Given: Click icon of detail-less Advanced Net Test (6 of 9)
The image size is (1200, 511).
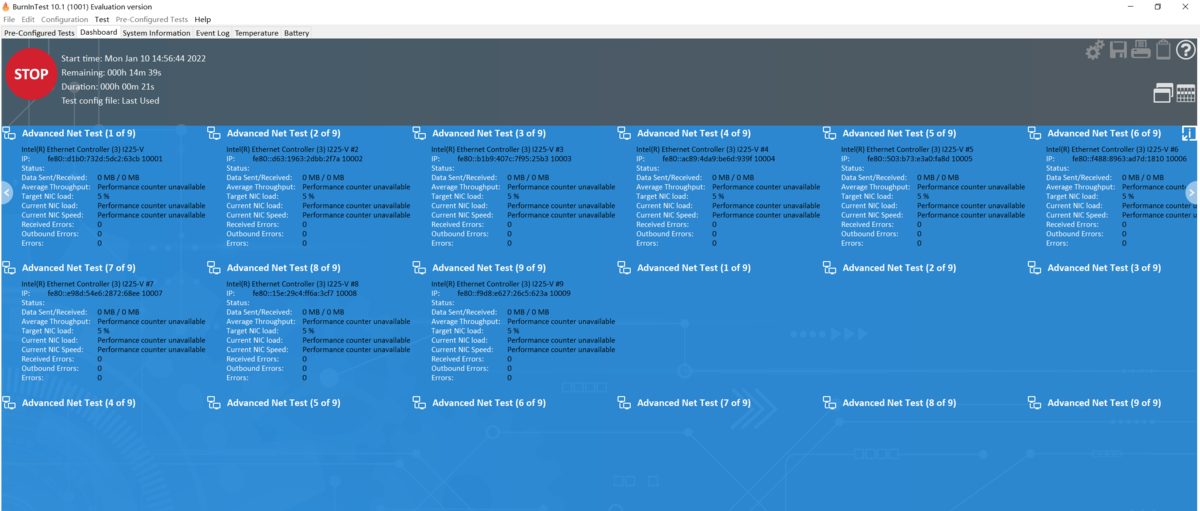Looking at the screenshot, I should pyautogui.click(x=419, y=402).
